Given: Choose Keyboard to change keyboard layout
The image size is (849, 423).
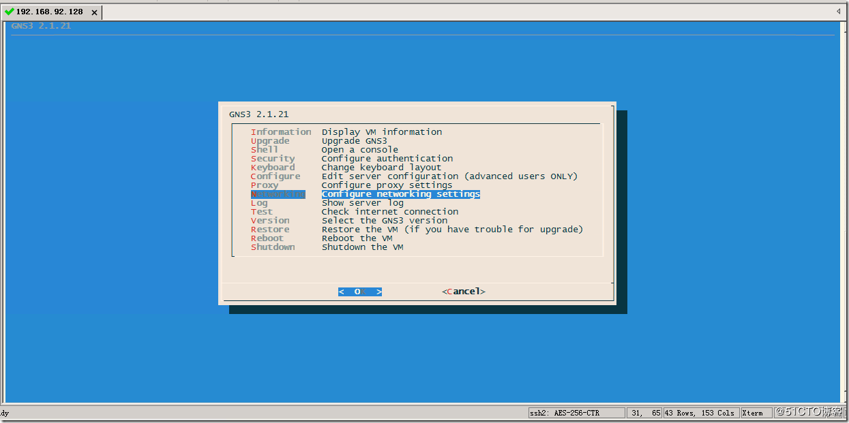Looking at the screenshot, I should tap(273, 168).
